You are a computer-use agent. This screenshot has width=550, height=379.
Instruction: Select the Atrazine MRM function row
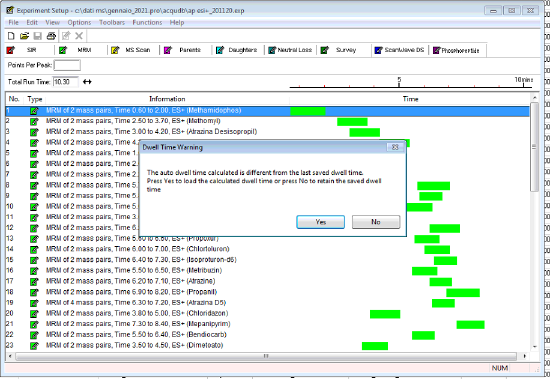click(x=267, y=281)
